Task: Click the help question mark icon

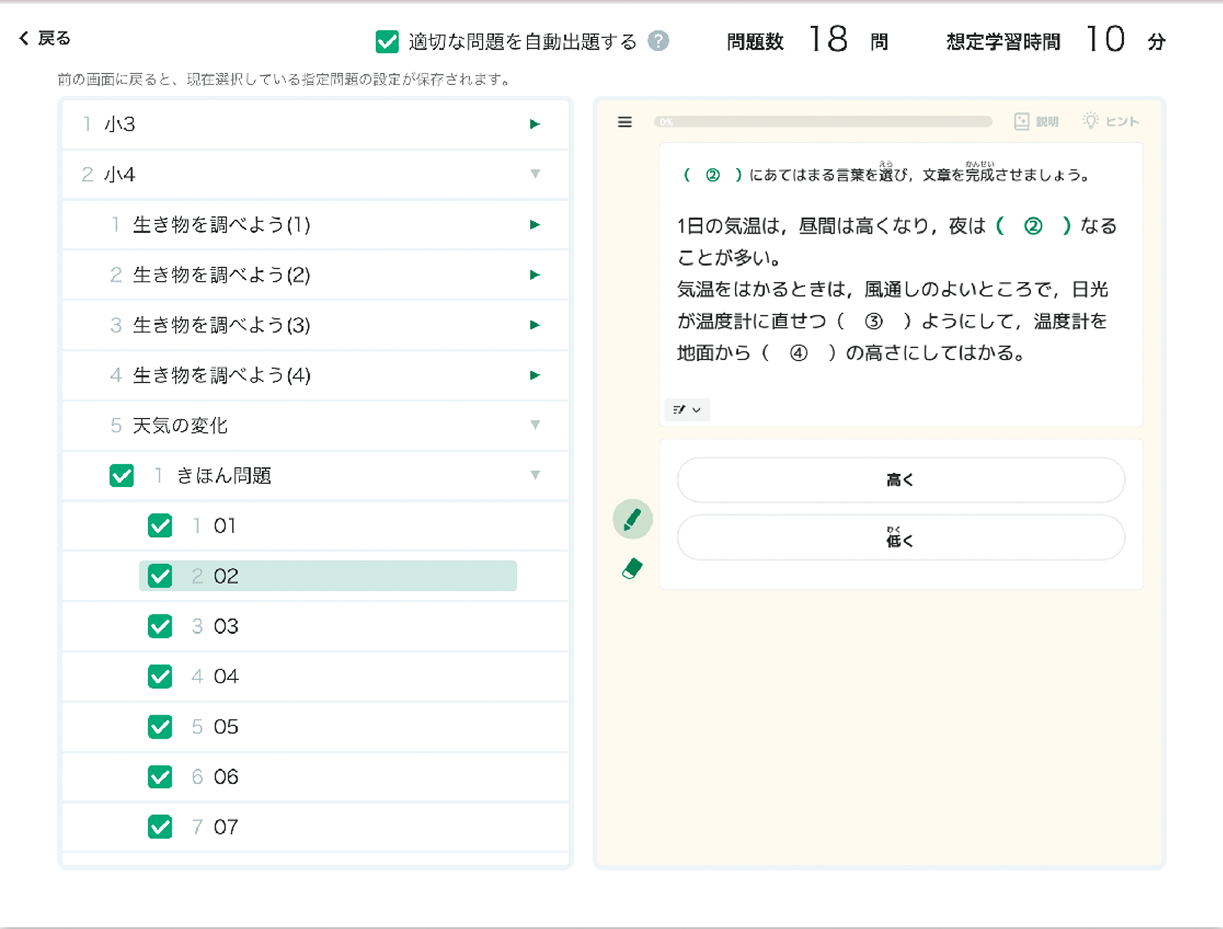Action: pyautogui.click(x=657, y=41)
